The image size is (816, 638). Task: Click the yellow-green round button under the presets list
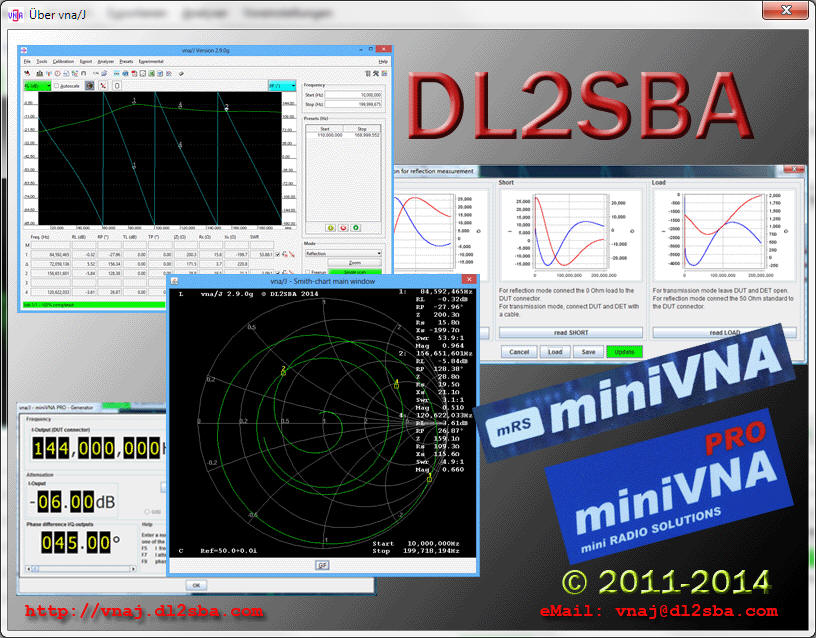click(330, 228)
